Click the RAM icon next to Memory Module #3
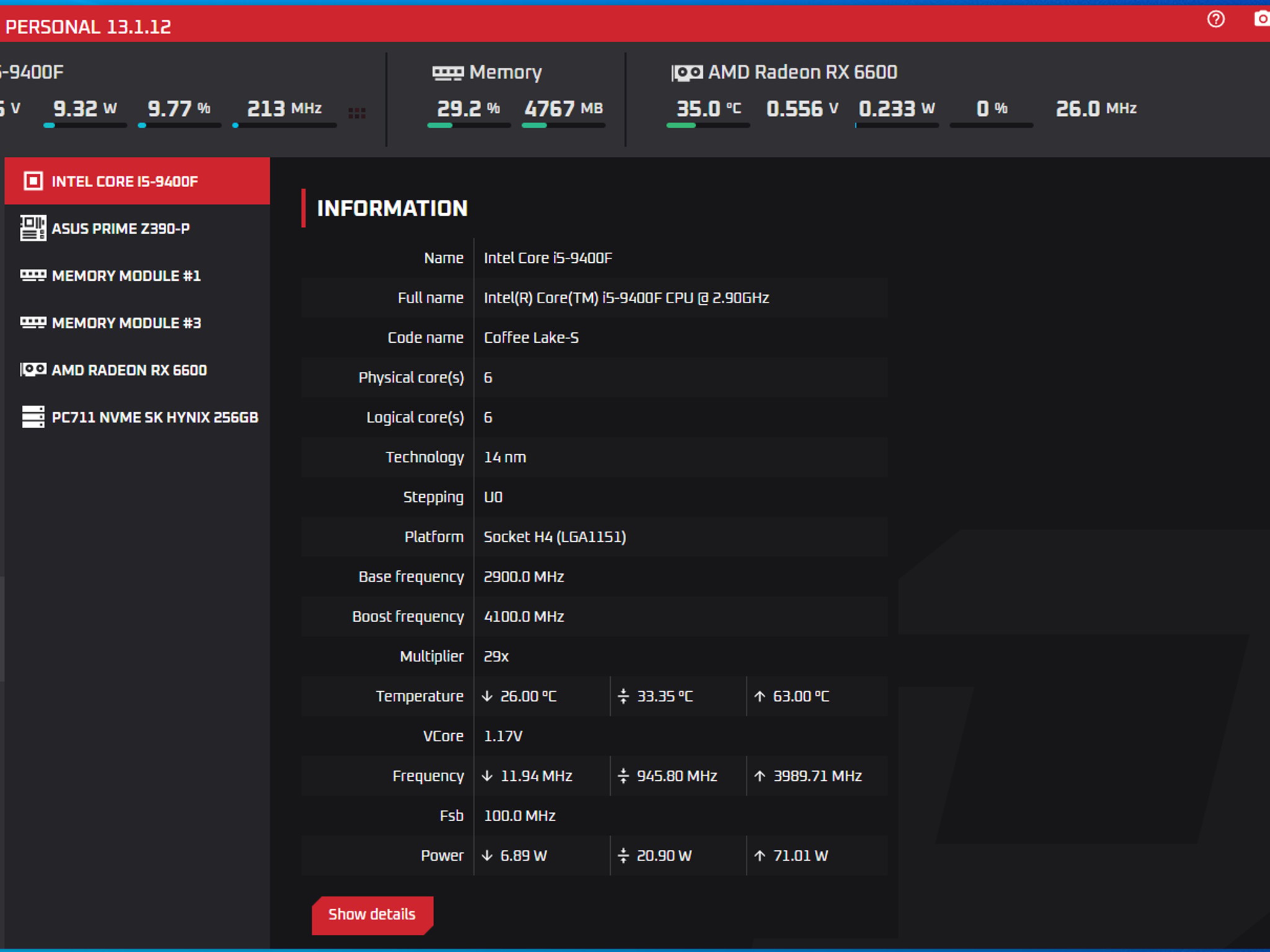1270x952 pixels. 33,322
